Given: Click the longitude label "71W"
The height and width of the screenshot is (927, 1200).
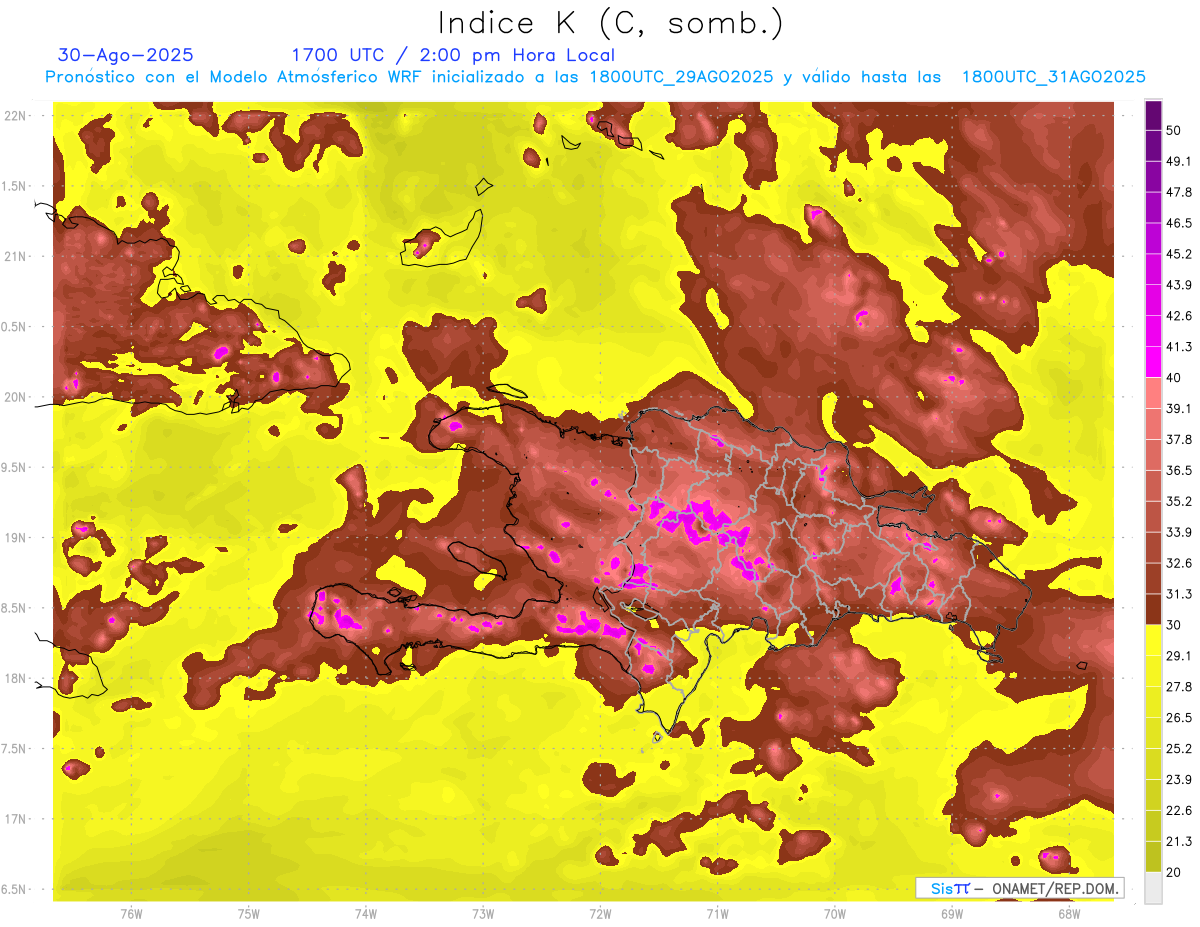Looking at the screenshot, I should click(x=717, y=914).
